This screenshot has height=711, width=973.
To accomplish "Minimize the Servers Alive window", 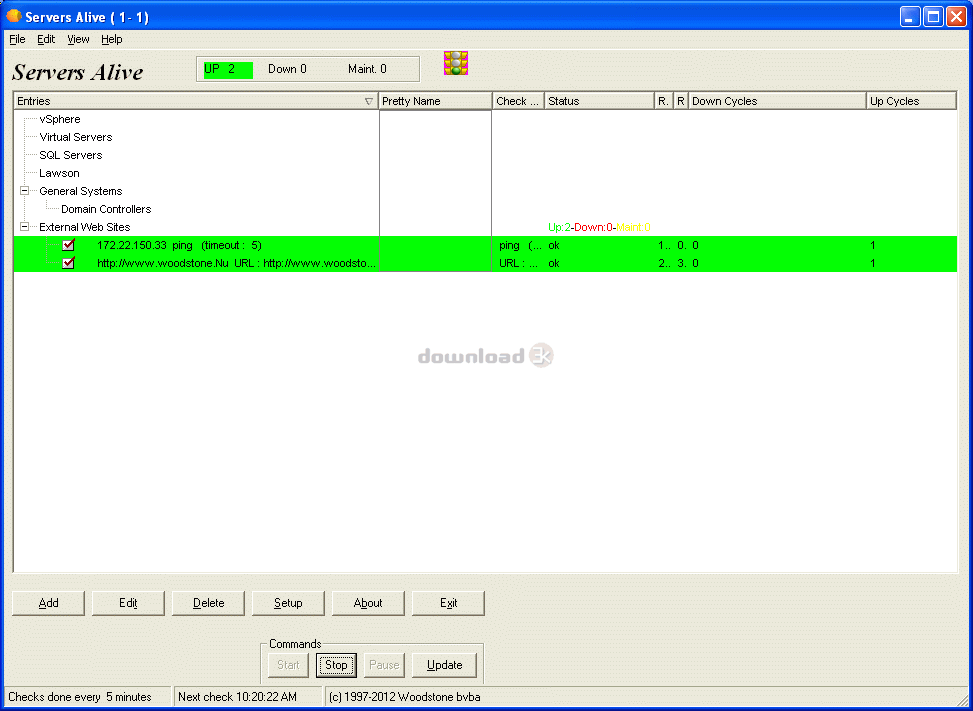I will point(910,17).
